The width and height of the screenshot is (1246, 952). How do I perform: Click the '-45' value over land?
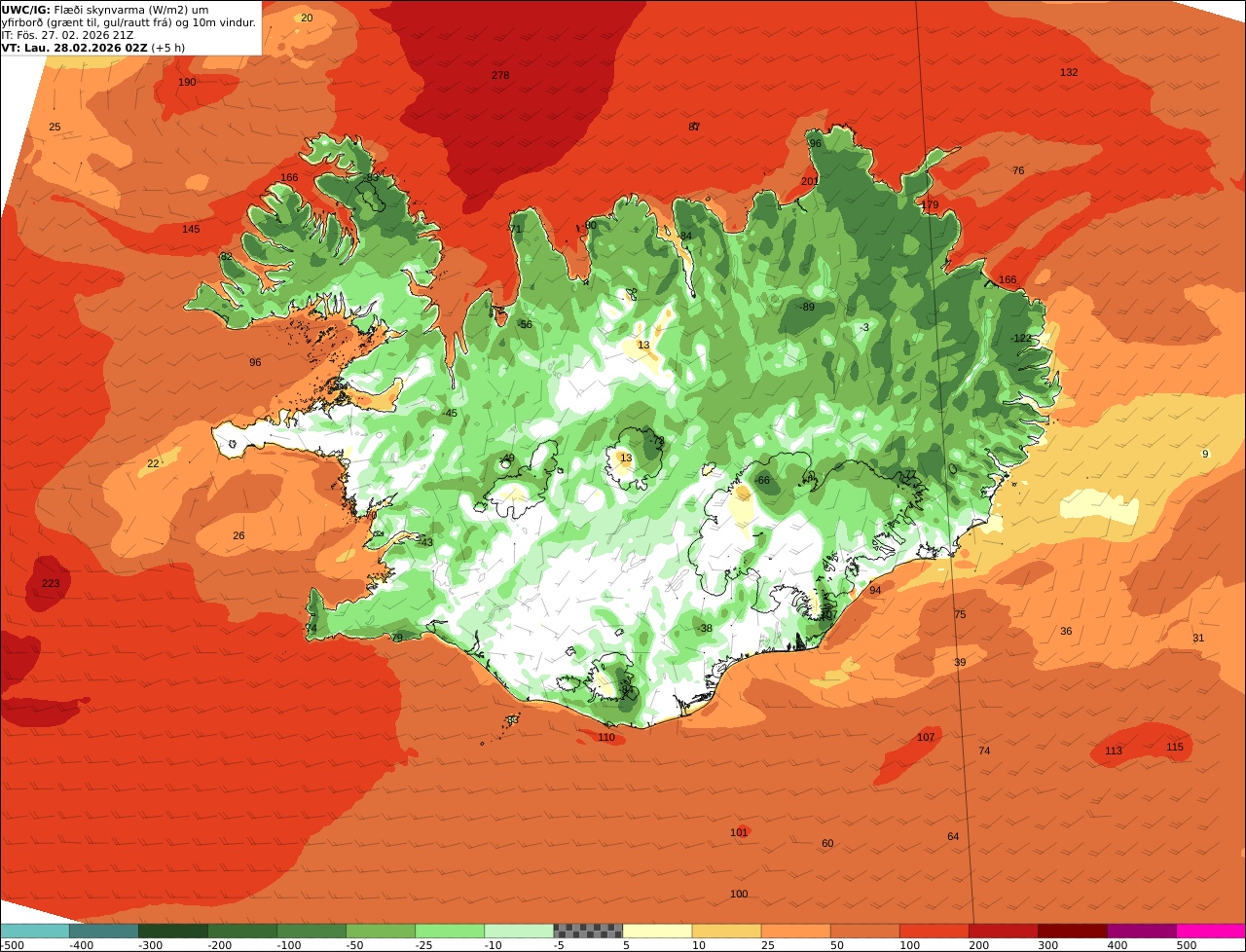(449, 414)
